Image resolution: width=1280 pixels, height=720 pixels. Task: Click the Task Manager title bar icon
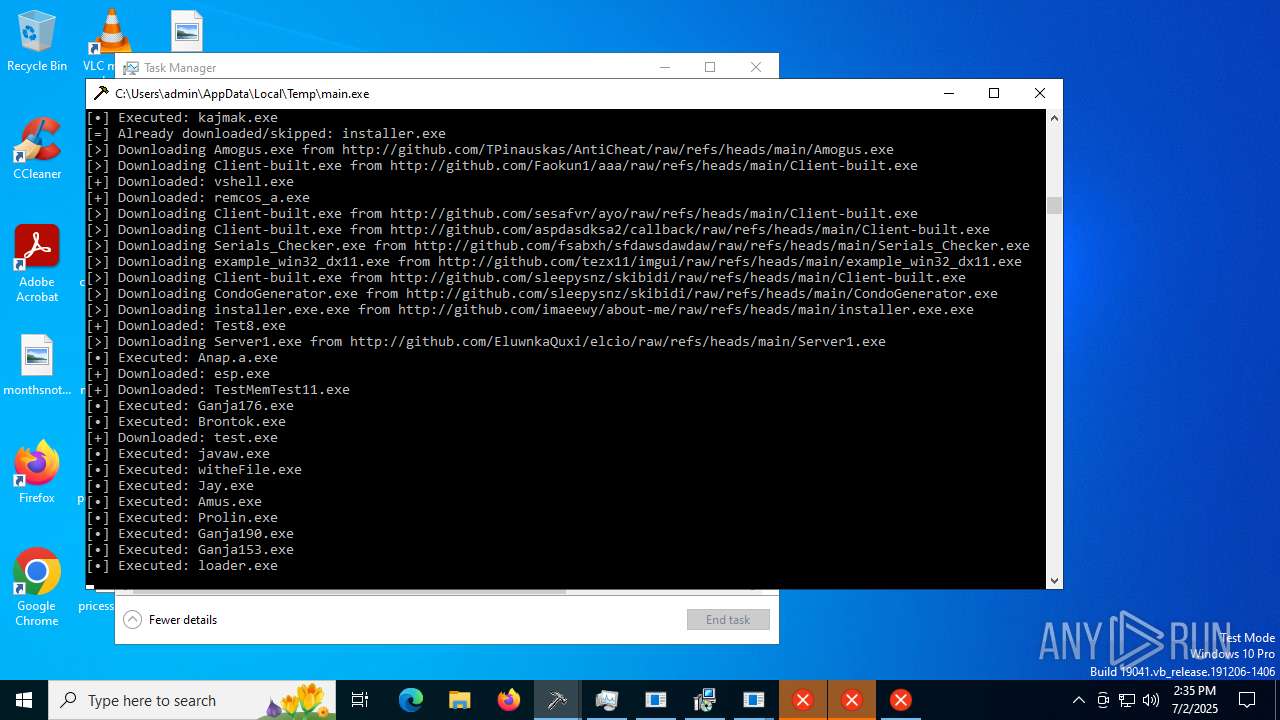click(x=130, y=67)
